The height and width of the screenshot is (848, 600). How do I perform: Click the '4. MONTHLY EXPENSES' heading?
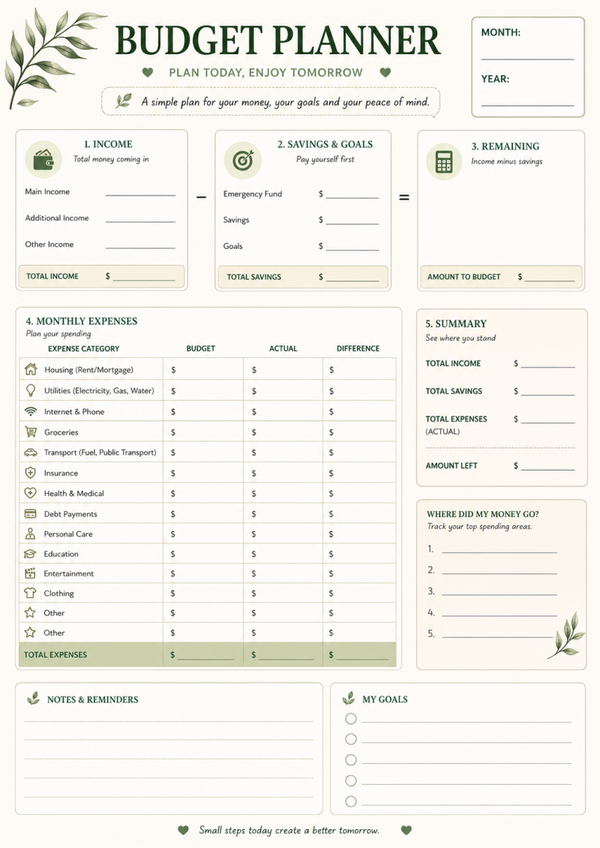coord(81,321)
